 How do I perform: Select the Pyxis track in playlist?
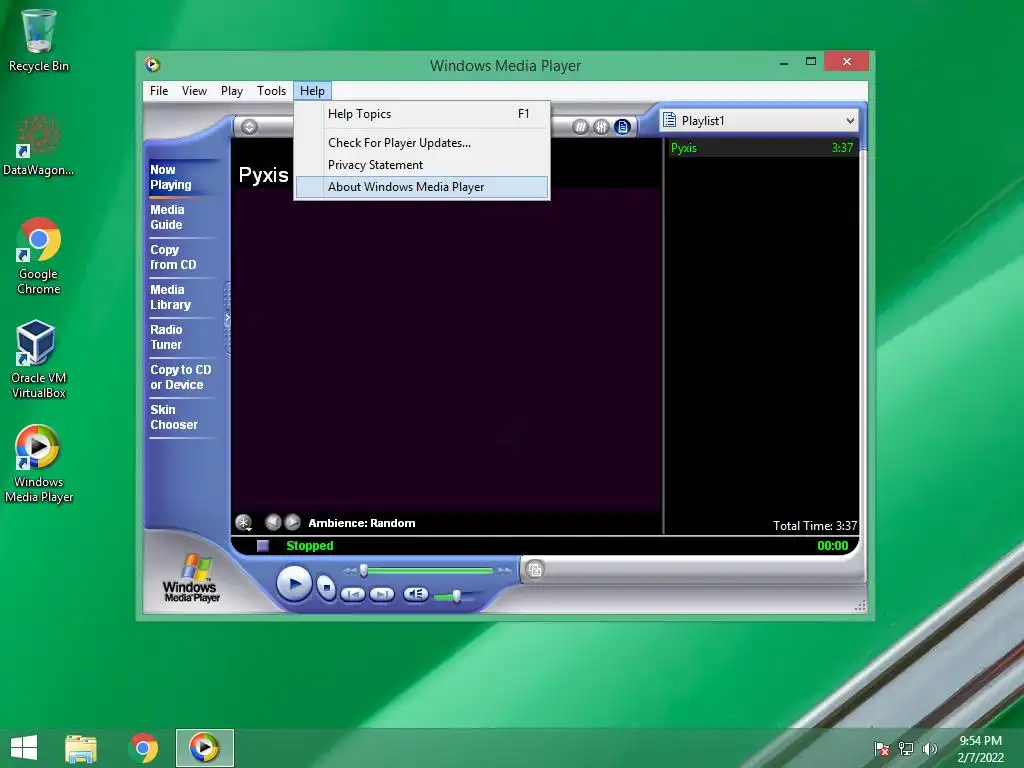click(x=761, y=148)
